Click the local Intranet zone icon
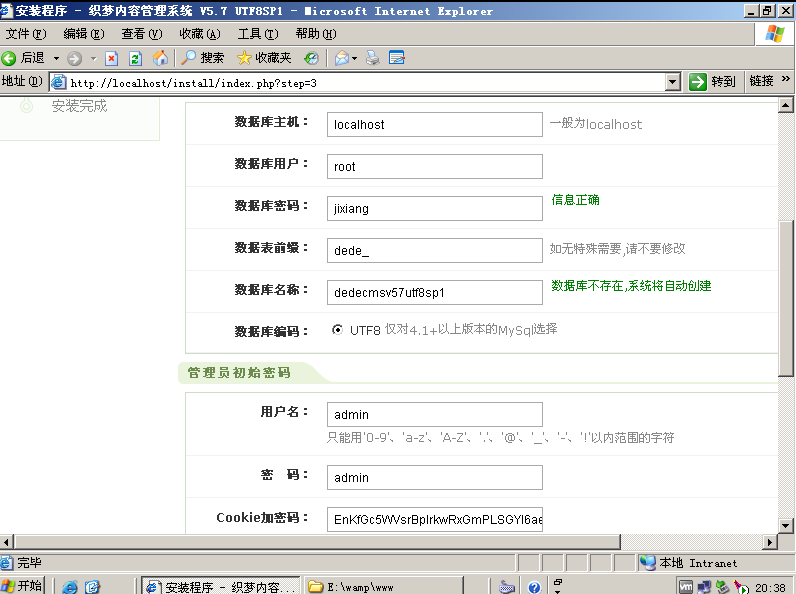796x594 pixels. click(647, 563)
